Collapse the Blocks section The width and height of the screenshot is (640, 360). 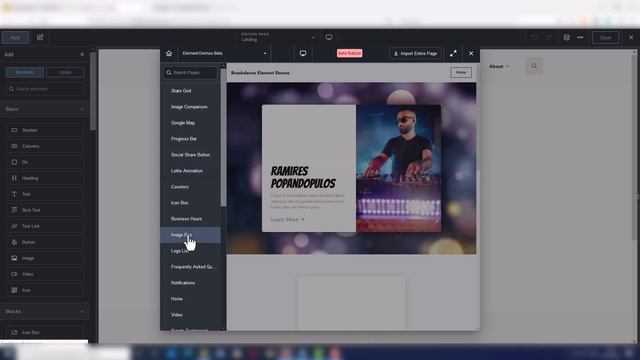pyautogui.click(x=82, y=311)
